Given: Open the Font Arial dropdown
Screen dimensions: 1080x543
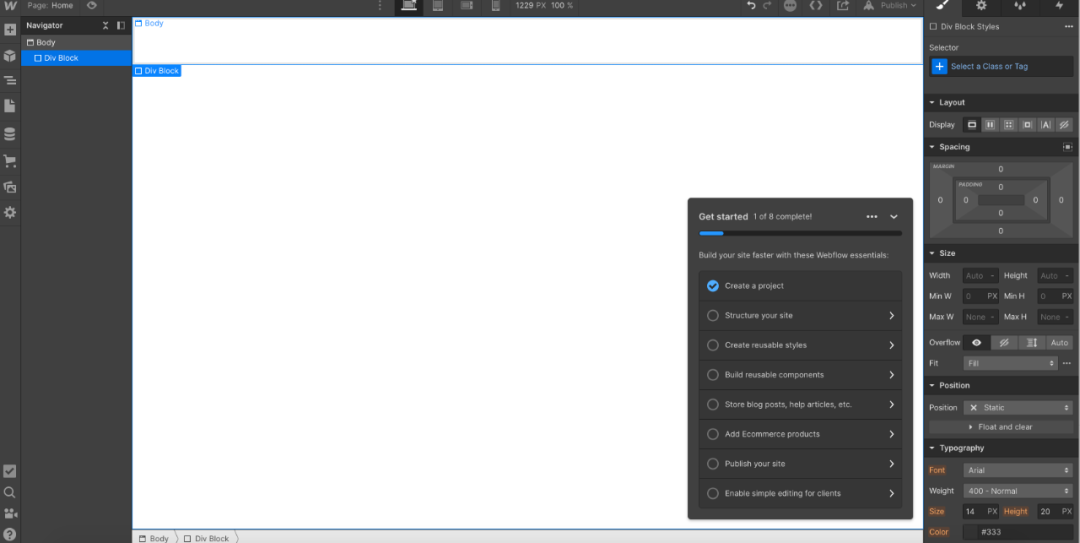Looking at the screenshot, I should click(1018, 470).
